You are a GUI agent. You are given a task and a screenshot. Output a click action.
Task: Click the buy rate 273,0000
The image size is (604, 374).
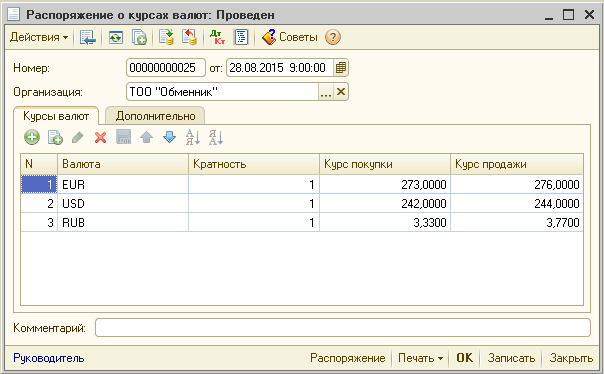385,184
